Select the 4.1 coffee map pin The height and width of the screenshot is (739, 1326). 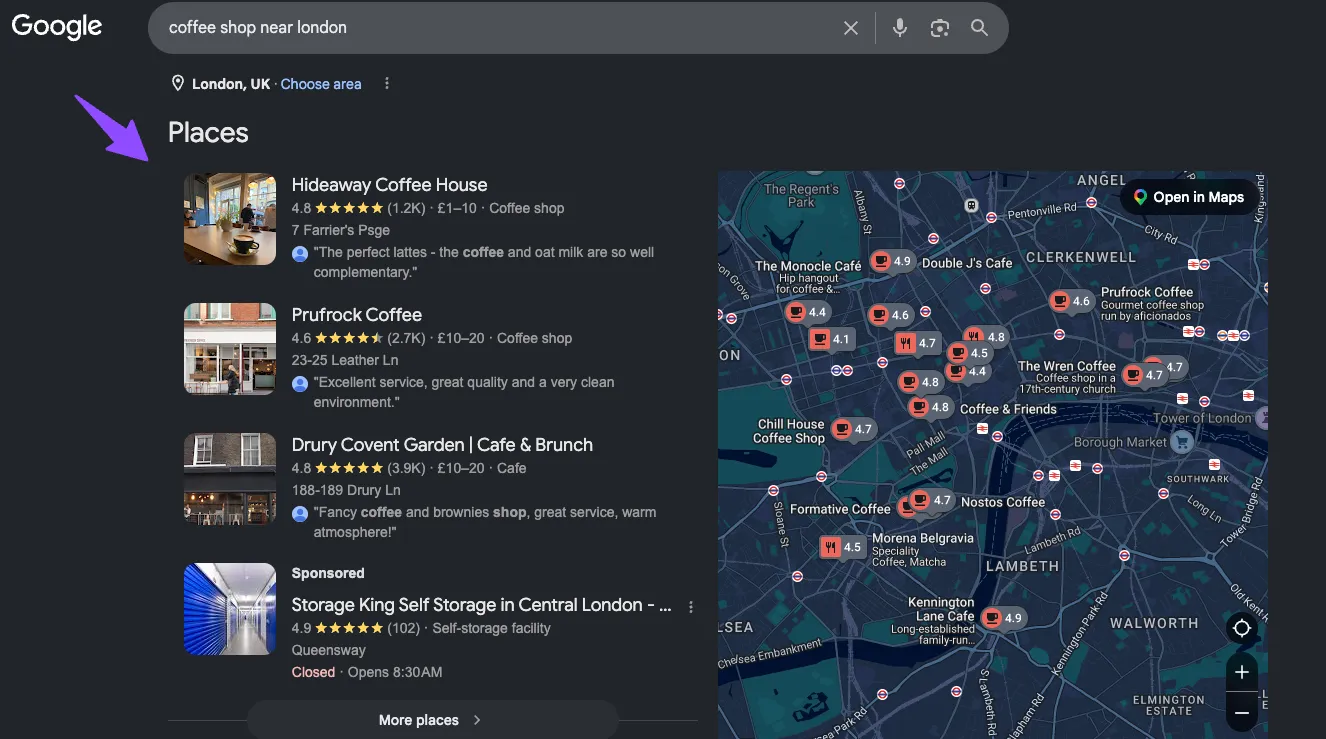830,340
